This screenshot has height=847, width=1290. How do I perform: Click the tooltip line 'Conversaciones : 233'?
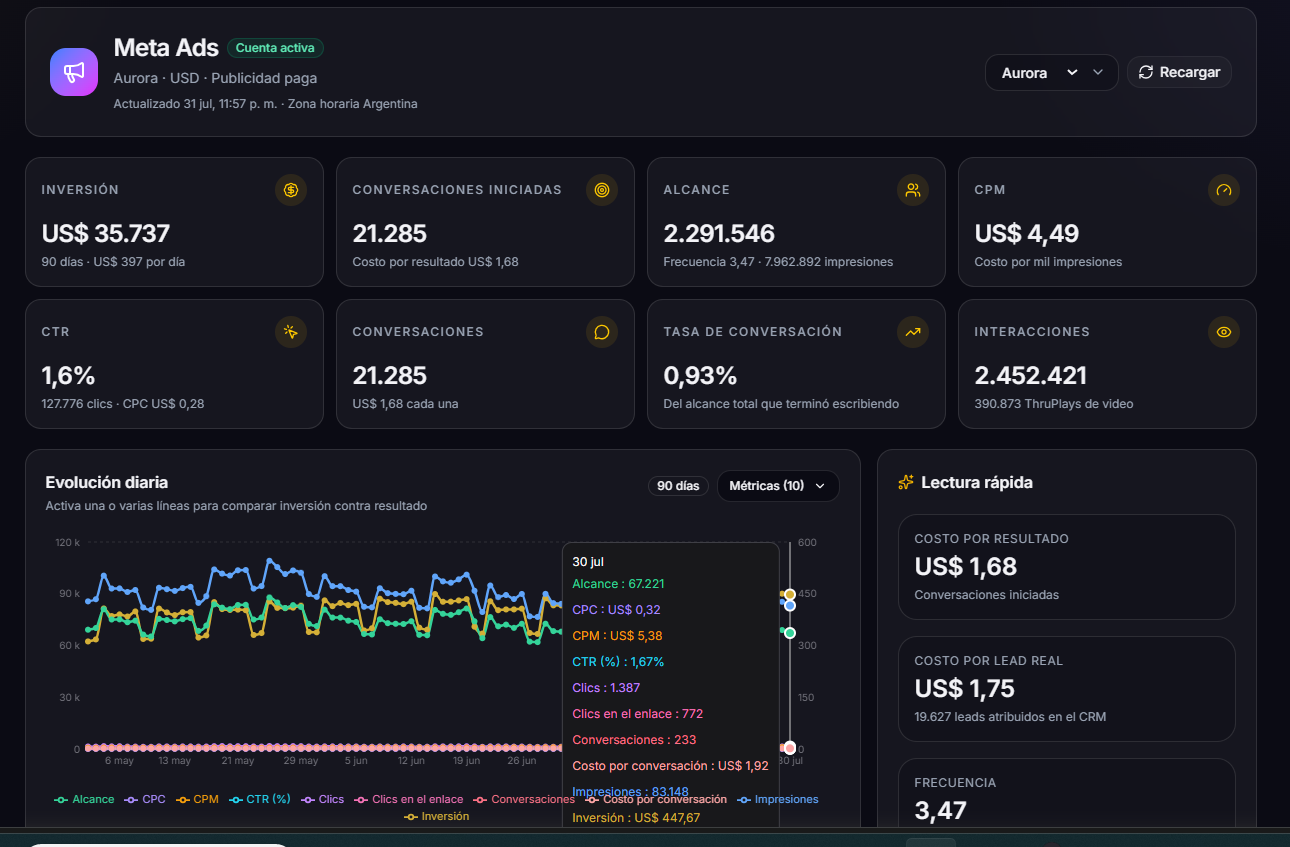coord(634,740)
